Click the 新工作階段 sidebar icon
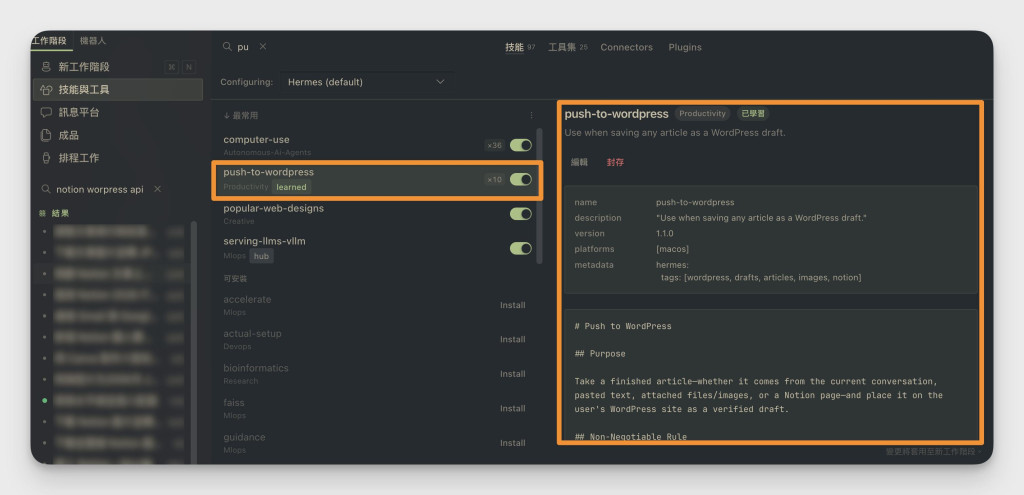Image resolution: width=1024 pixels, height=495 pixels. (x=46, y=67)
